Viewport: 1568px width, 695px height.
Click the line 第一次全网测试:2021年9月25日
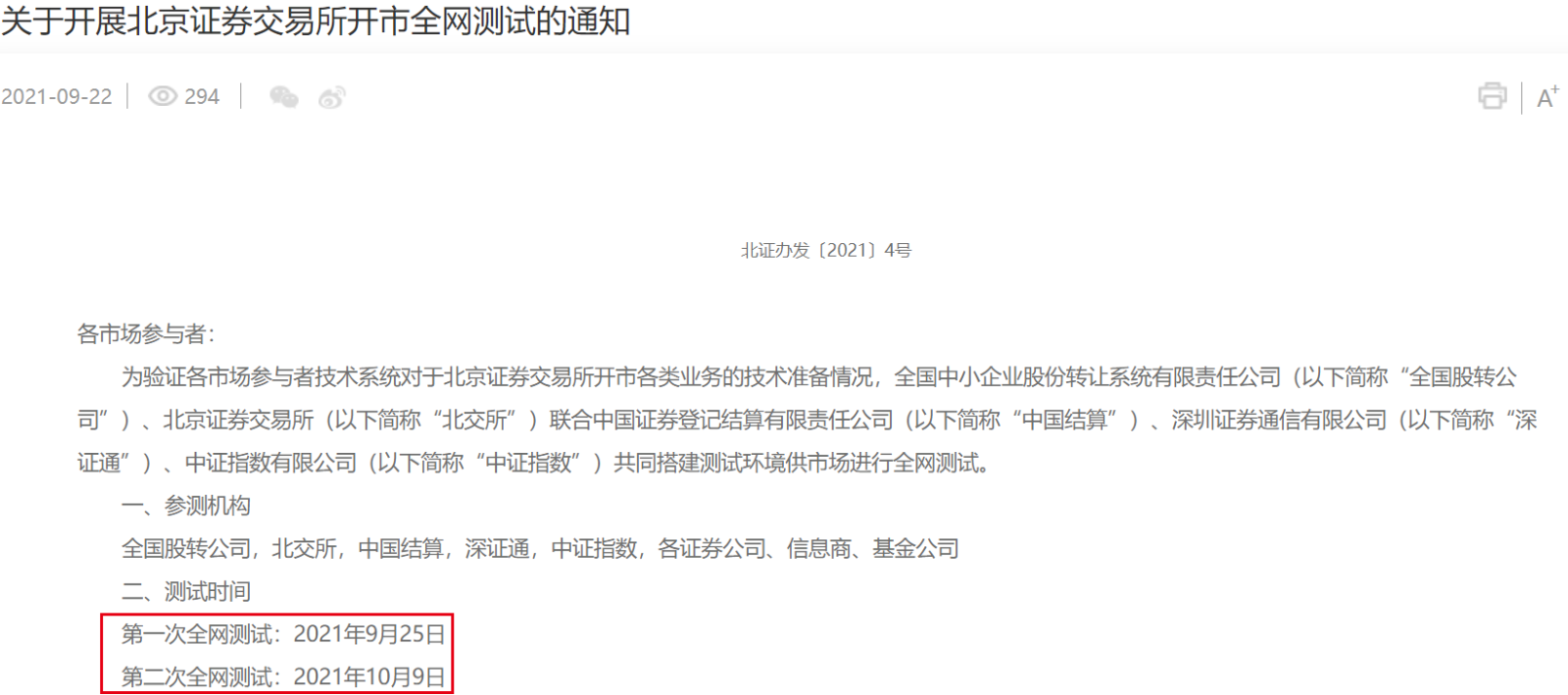click(x=283, y=634)
